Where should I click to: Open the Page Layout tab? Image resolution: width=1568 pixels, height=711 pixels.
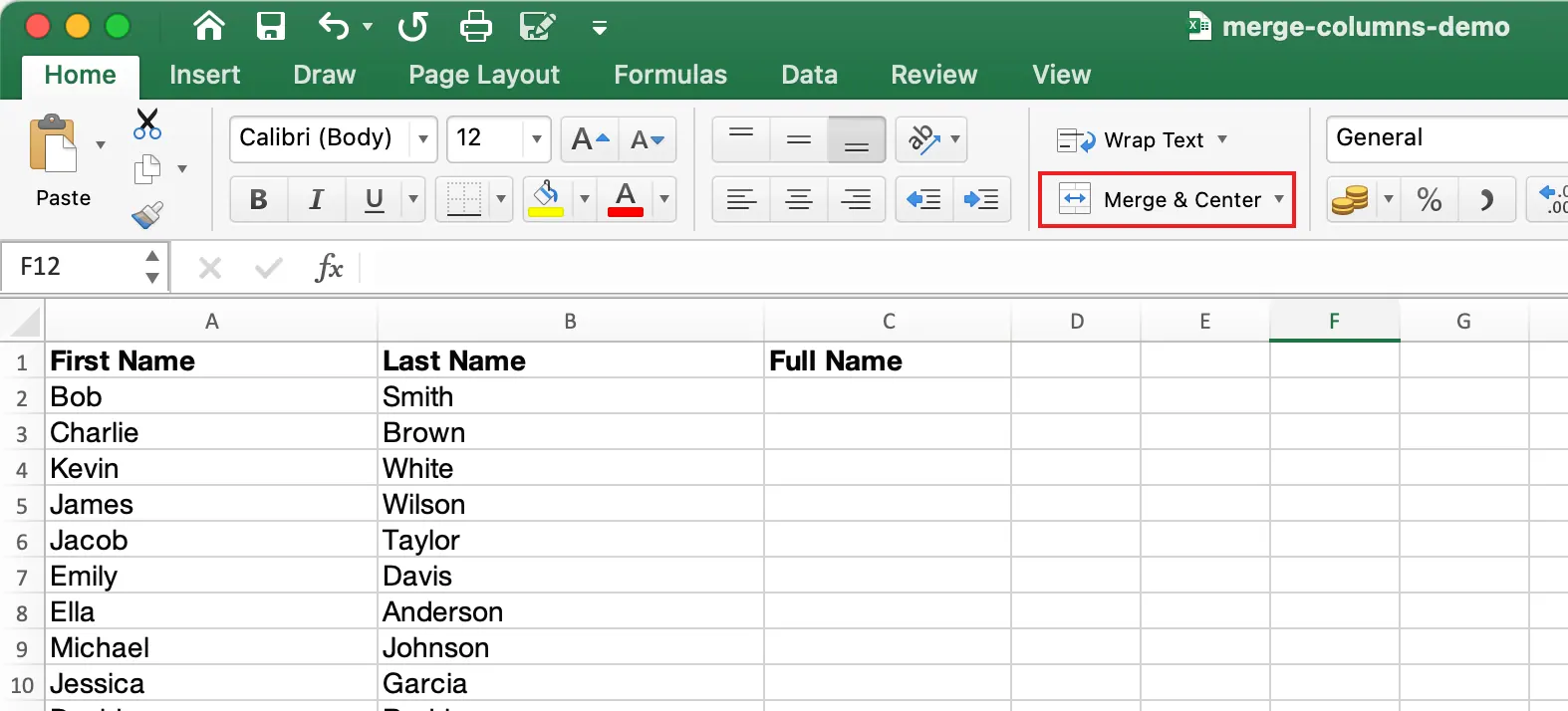[x=483, y=75]
